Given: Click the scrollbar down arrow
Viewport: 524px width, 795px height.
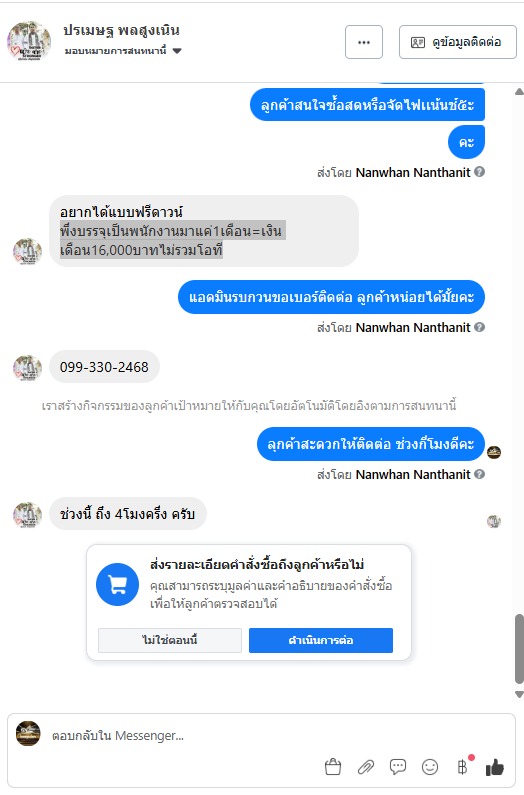Looking at the screenshot, I should click(519, 695).
